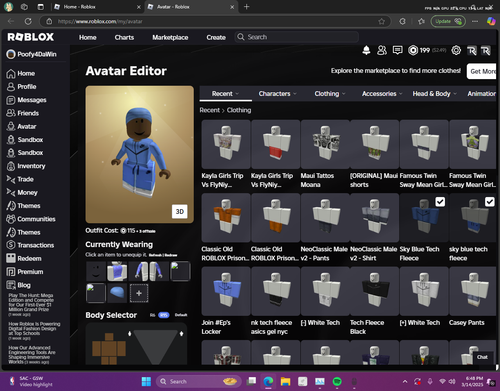This screenshot has width=500, height=391.
Task: Unequip the smiley face item
Action: pyautogui.click(x=96, y=271)
